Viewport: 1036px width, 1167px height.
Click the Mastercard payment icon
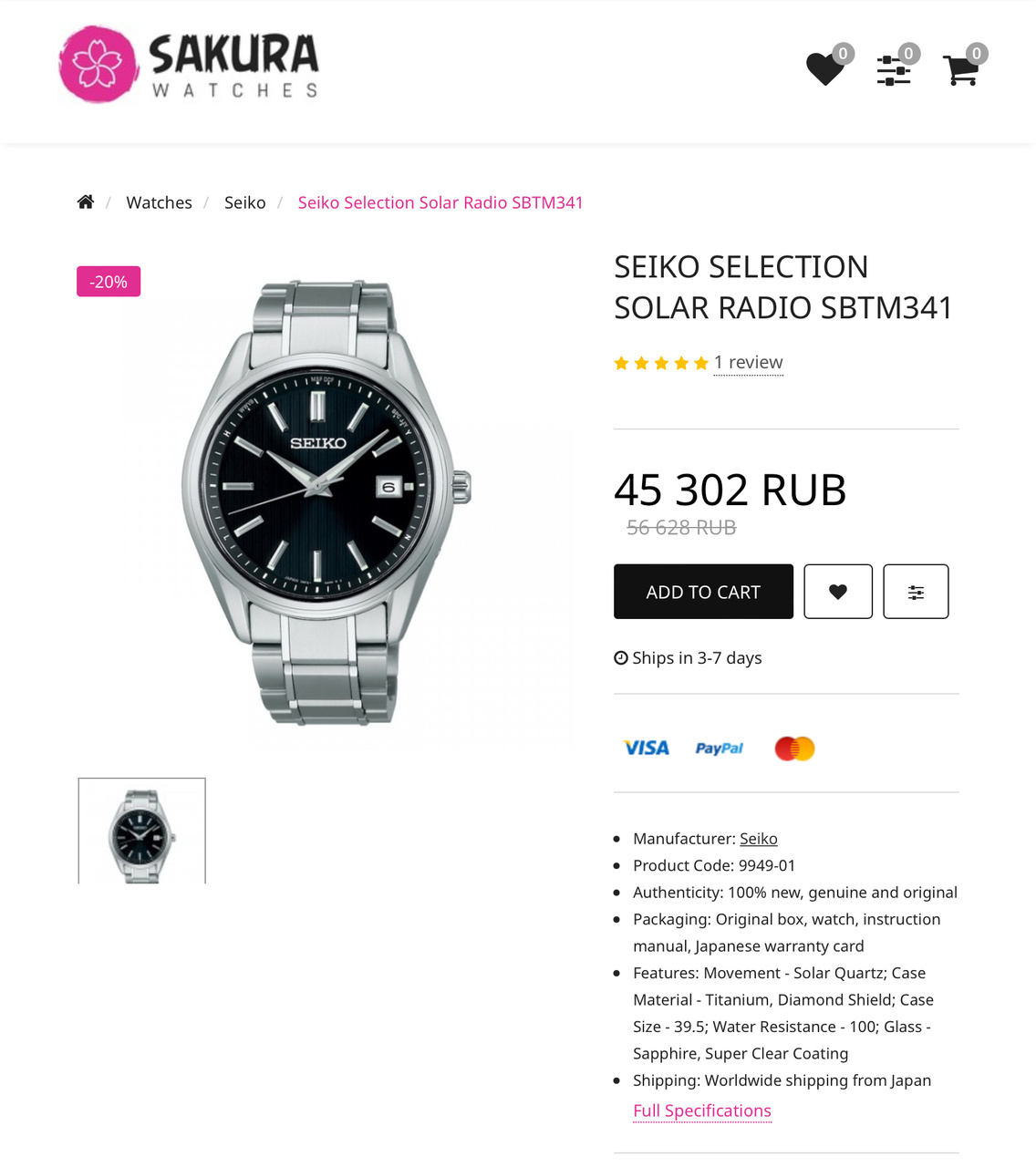coord(794,749)
